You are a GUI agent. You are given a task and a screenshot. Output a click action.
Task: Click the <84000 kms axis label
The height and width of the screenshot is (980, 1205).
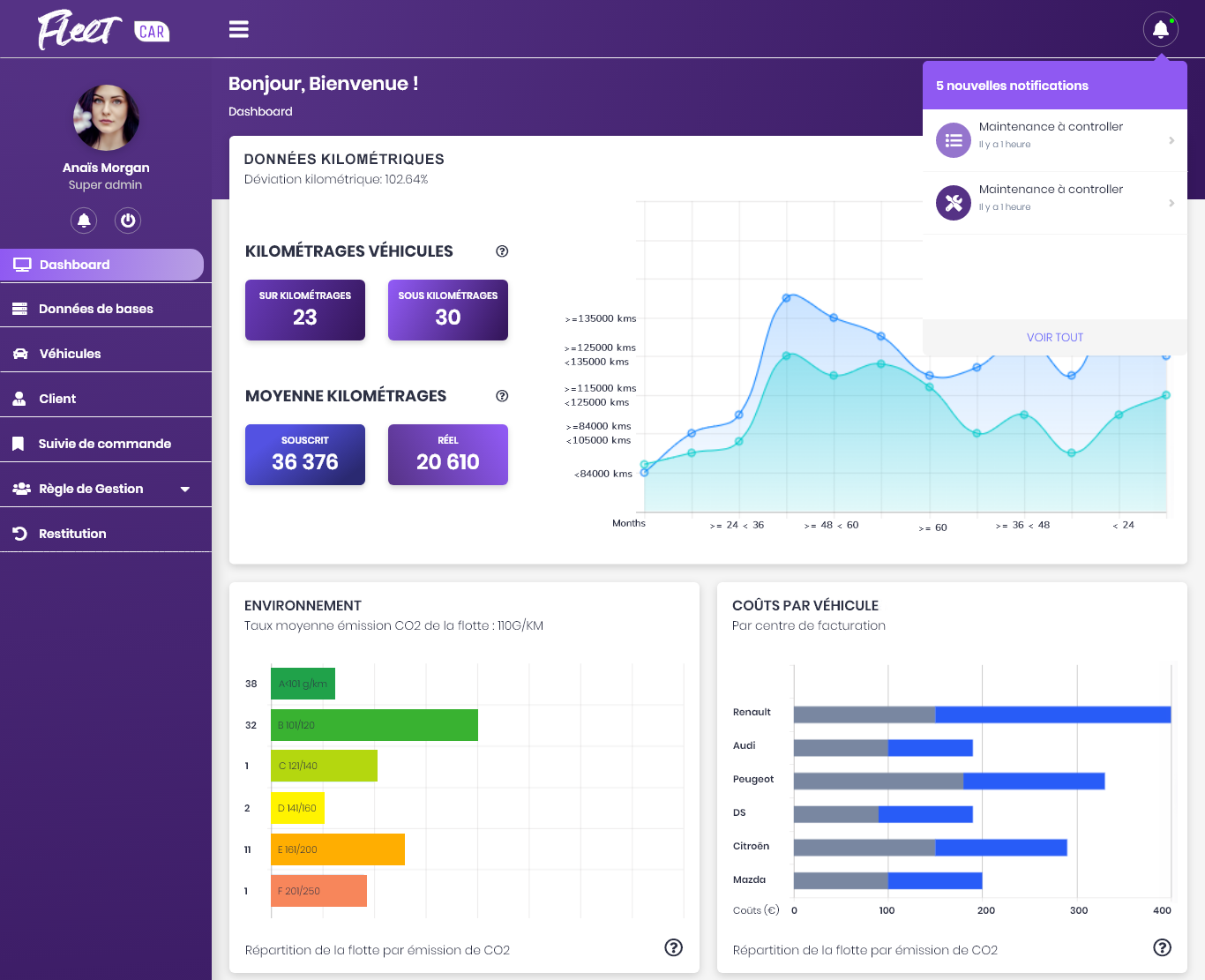[603, 475]
